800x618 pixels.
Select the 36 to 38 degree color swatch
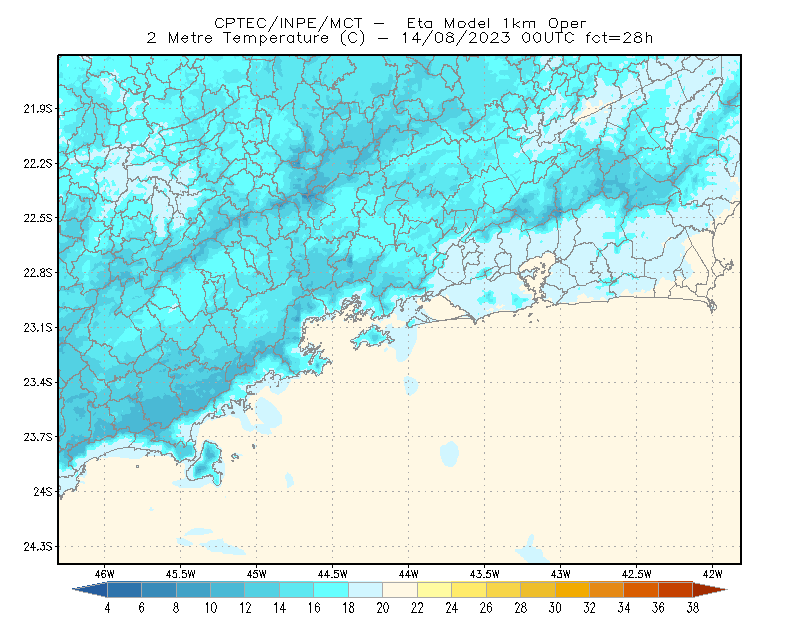(676, 590)
